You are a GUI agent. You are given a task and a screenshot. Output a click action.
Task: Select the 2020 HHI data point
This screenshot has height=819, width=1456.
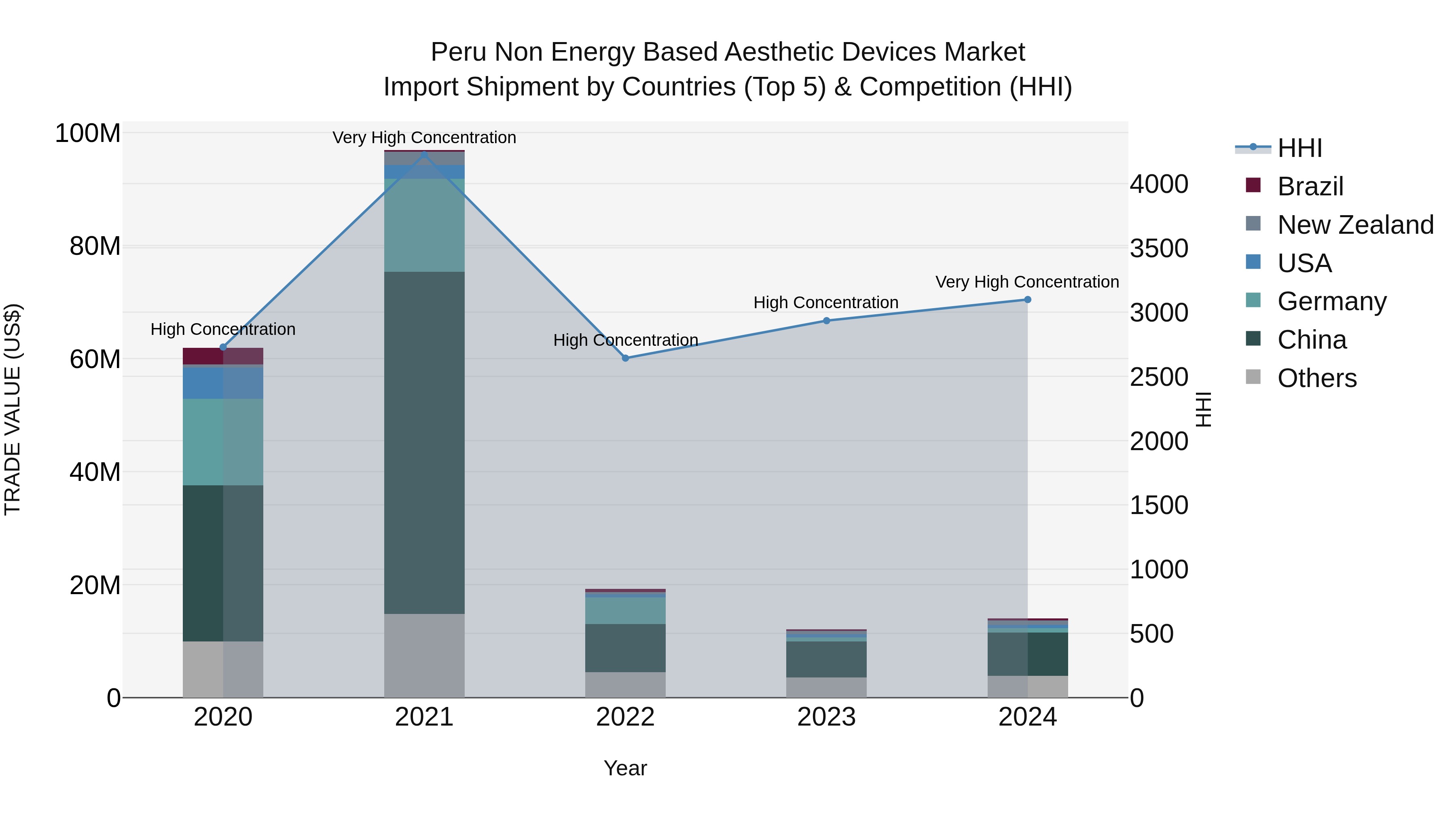pyautogui.click(x=223, y=347)
